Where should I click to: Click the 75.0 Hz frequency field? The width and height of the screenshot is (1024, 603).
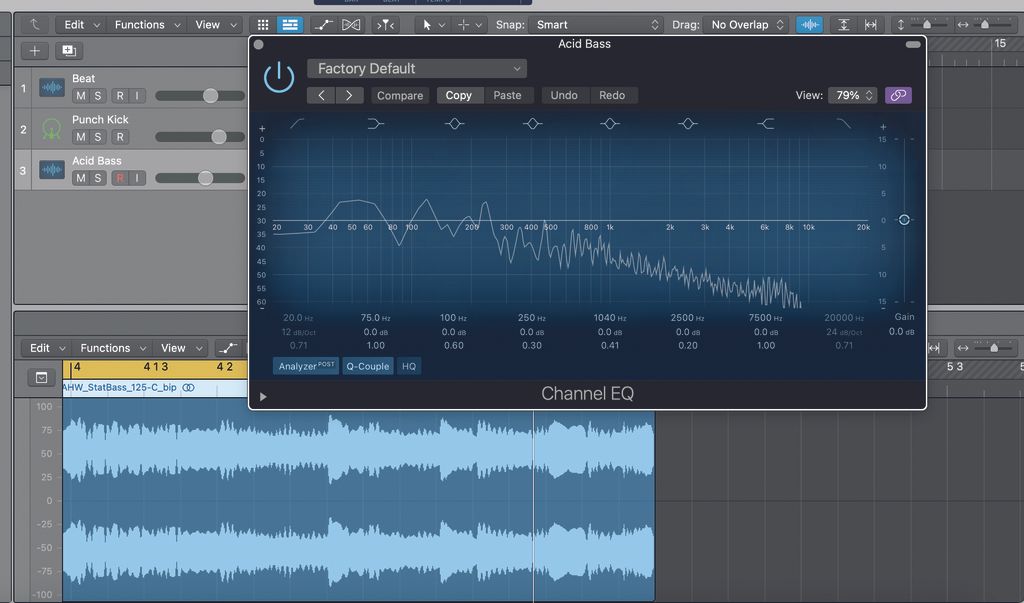[x=375, y=318]
